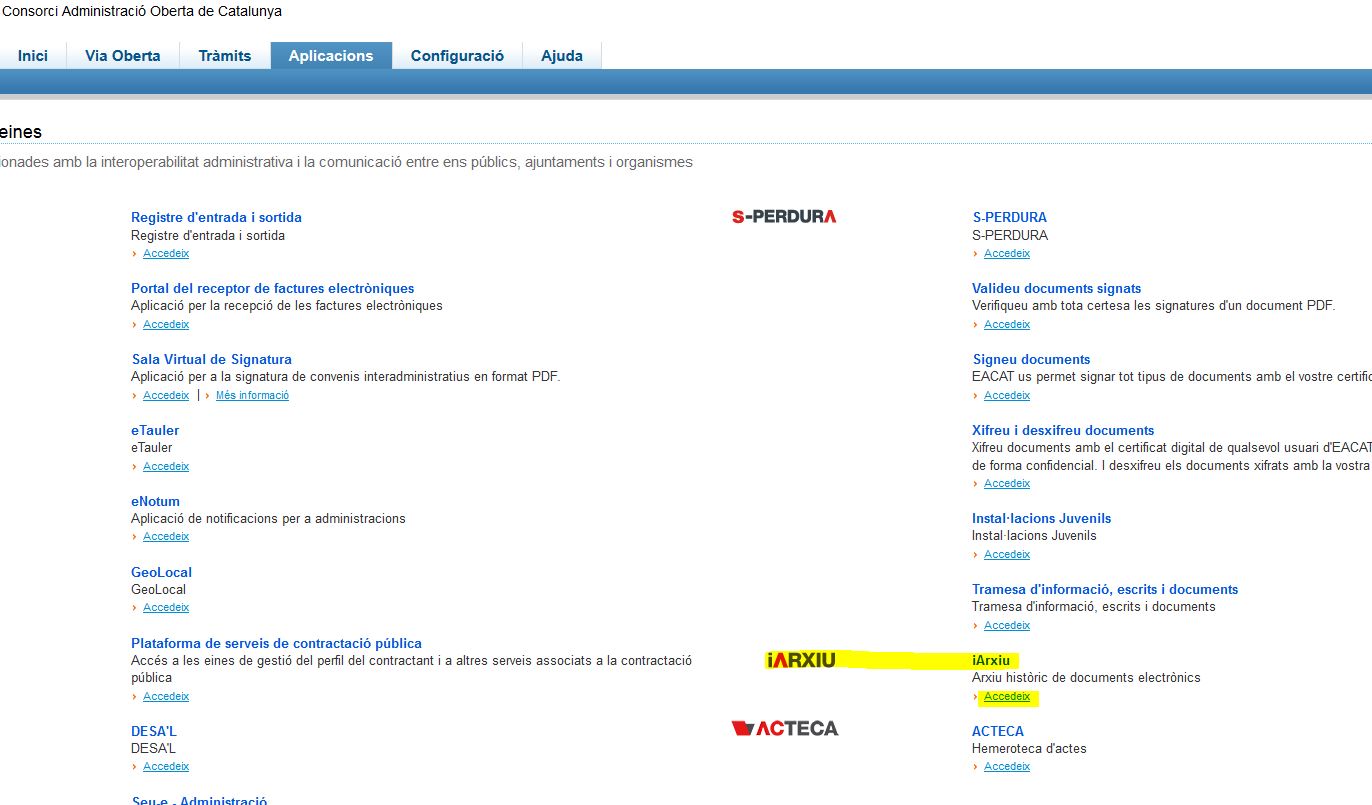This screenshot has height=805, width=1372.
Task: Open Plataforma de serveis de contractació pública
Action: tap(276, 643)
